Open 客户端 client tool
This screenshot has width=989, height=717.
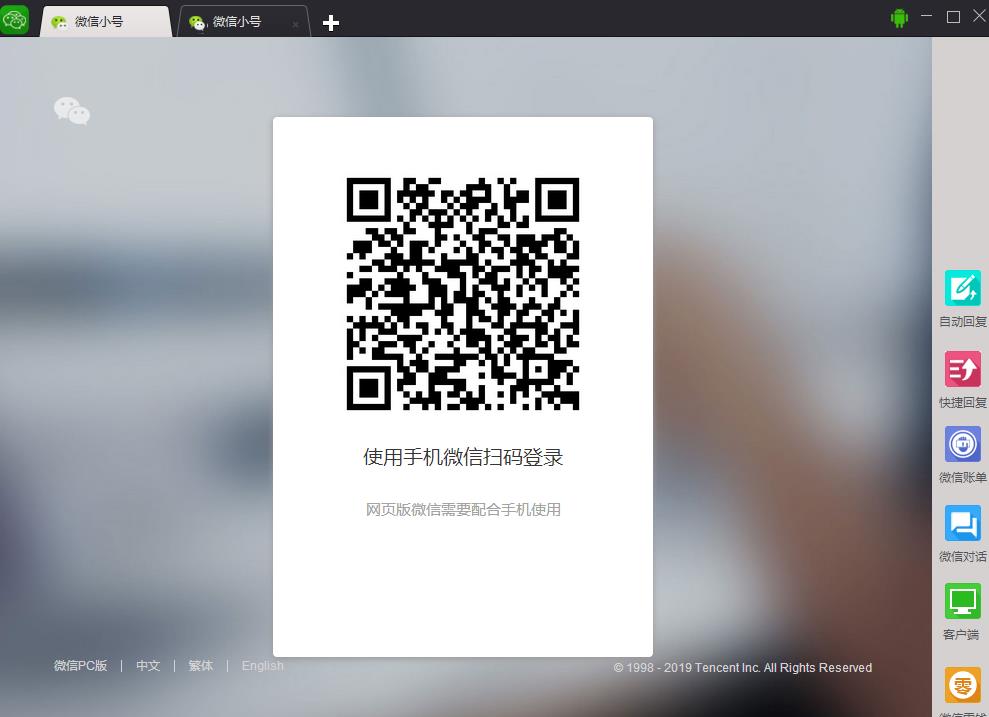[962, 612]
